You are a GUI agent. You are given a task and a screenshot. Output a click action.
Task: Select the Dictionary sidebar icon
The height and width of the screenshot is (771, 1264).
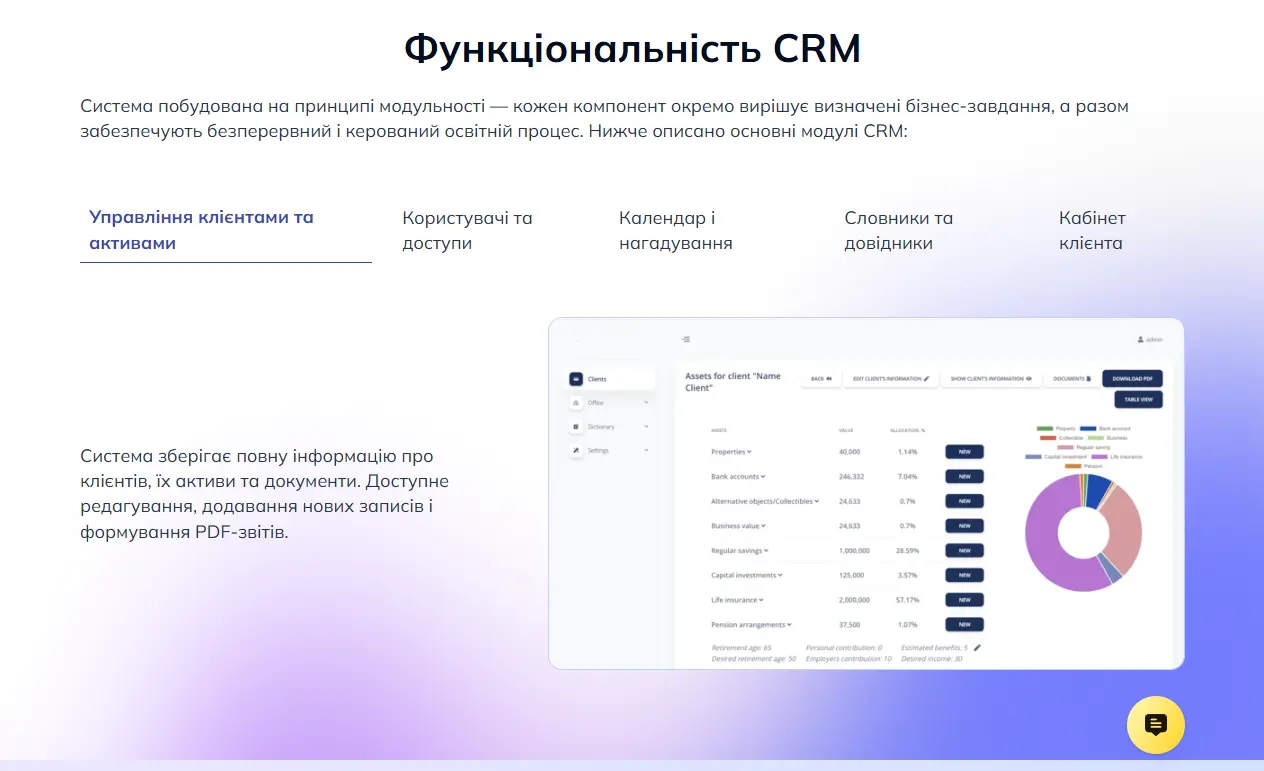click(x=576, y=427)
